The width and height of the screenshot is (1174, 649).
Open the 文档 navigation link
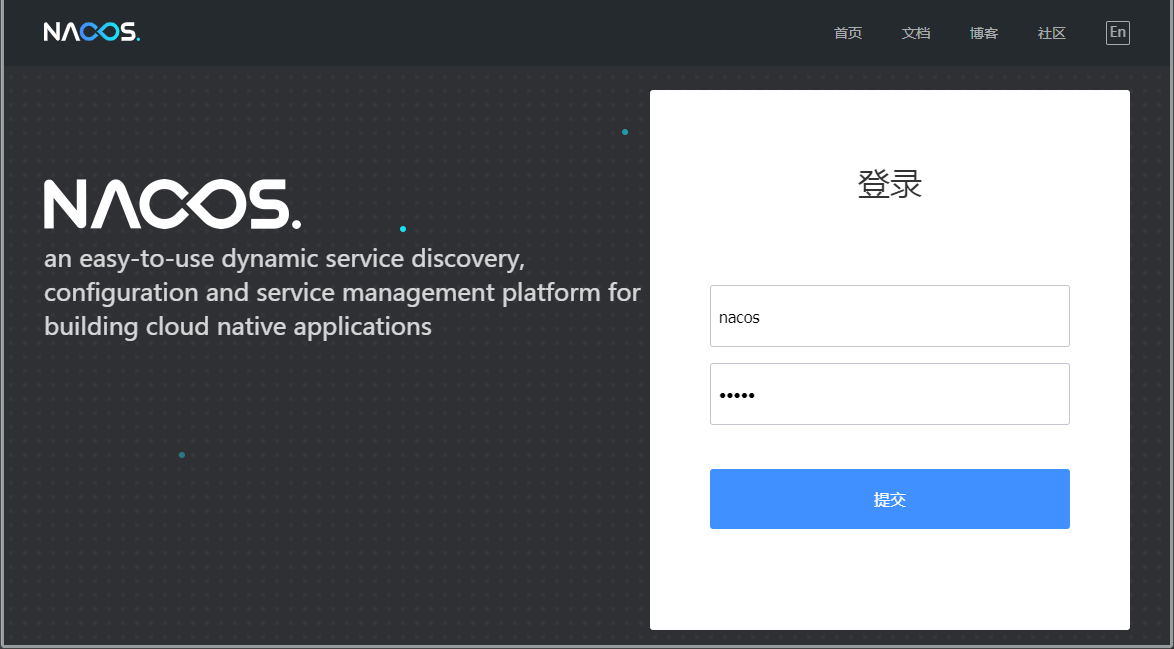[916, 33]
